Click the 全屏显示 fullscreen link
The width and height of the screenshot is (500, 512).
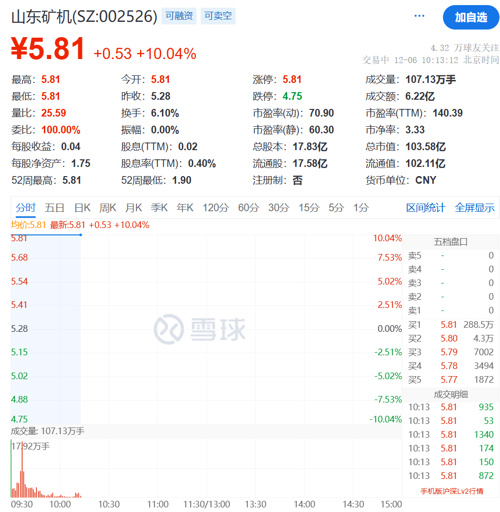coord(475,208)
